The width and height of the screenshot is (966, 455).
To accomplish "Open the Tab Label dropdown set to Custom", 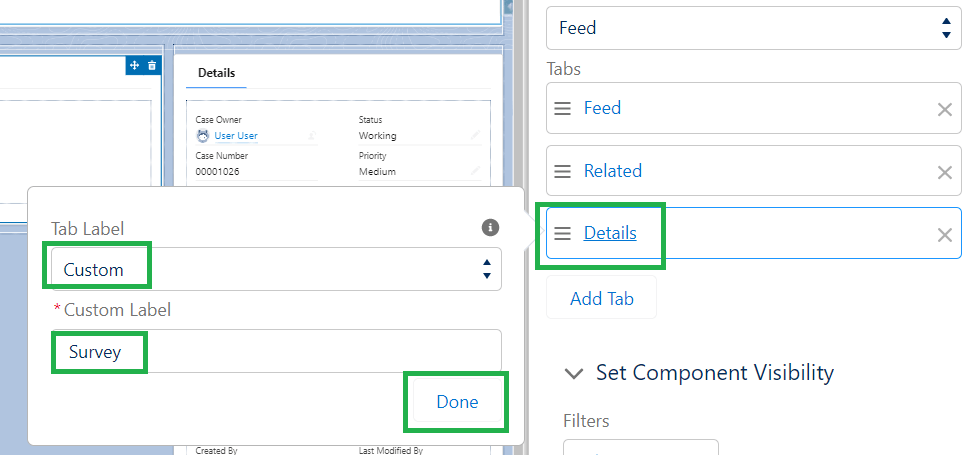I will pos(276,269).
